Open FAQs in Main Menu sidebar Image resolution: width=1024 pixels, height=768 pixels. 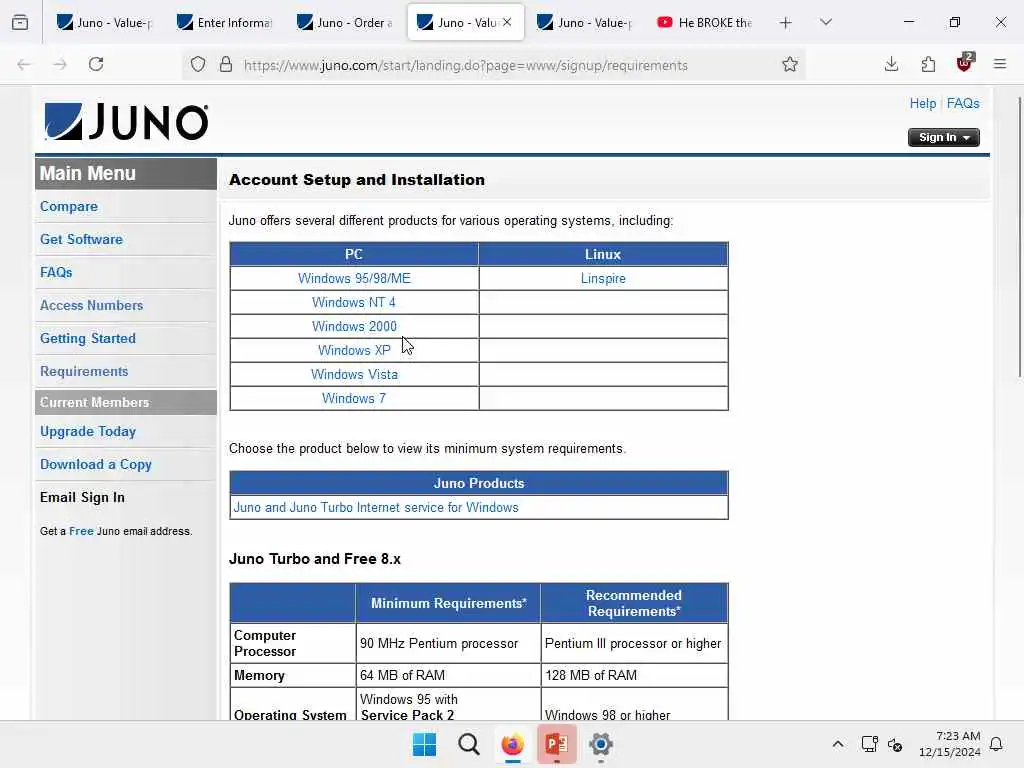point(56,272)
